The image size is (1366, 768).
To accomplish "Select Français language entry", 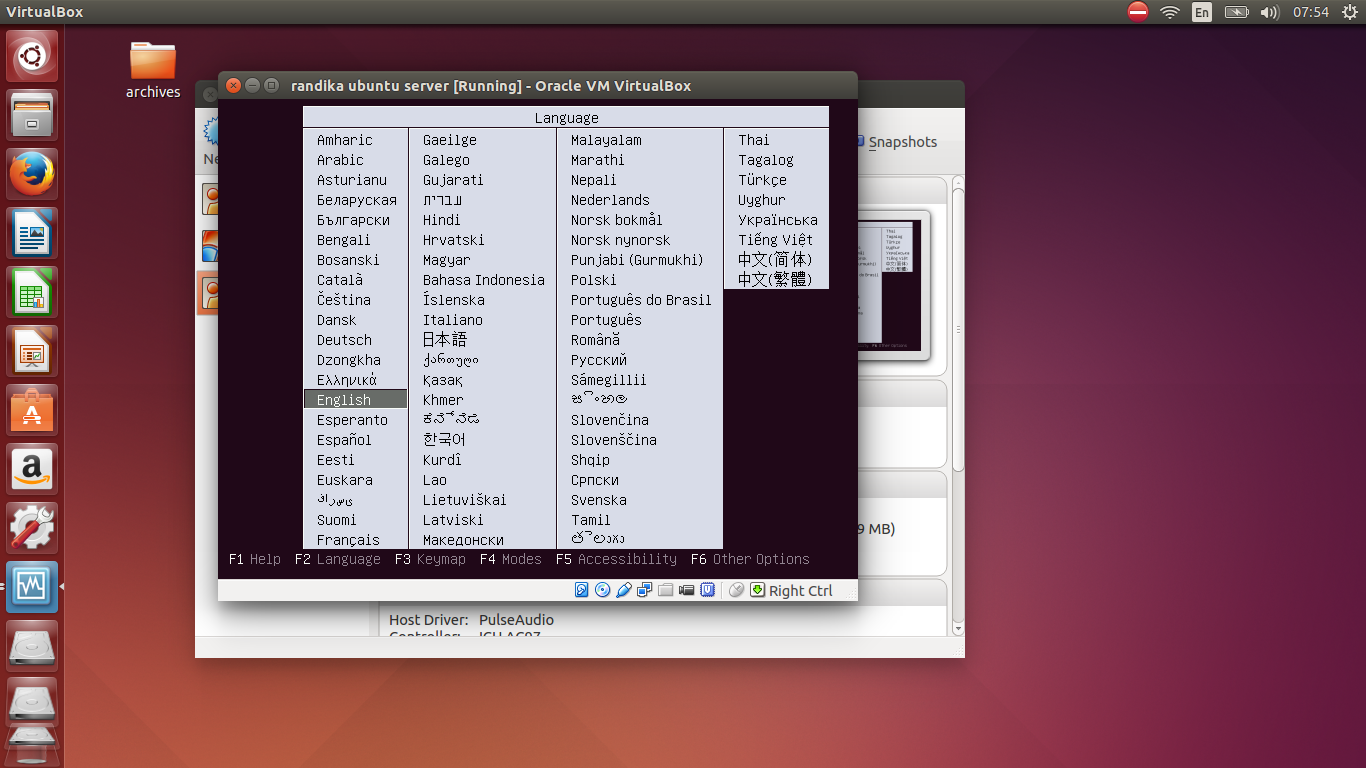I will [348, 540].
